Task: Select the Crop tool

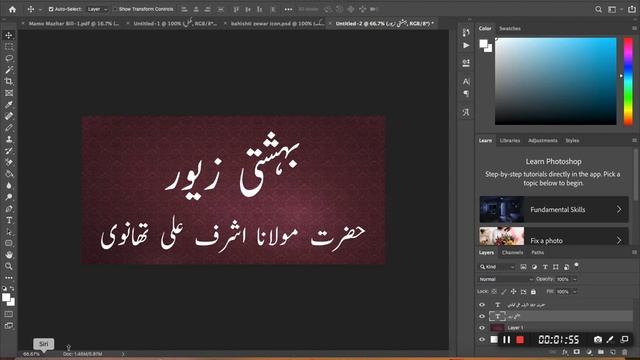Action: [9, 81]
